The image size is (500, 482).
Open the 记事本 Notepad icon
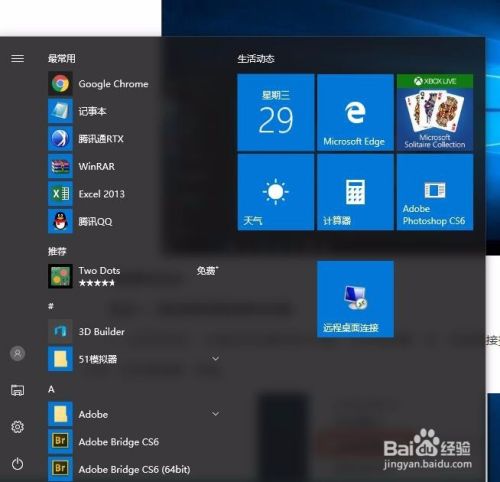pyautogui.click(x=60, y=111)
